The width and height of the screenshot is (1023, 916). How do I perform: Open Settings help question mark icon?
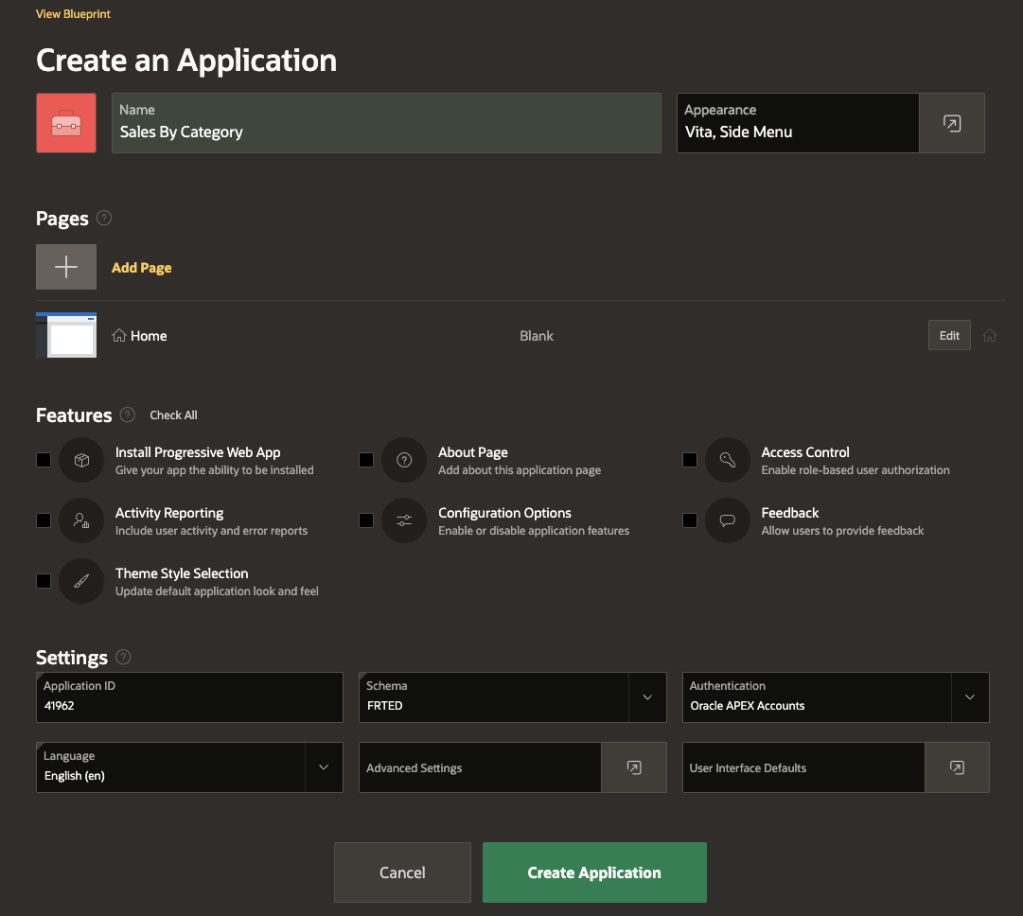[123, 657]
